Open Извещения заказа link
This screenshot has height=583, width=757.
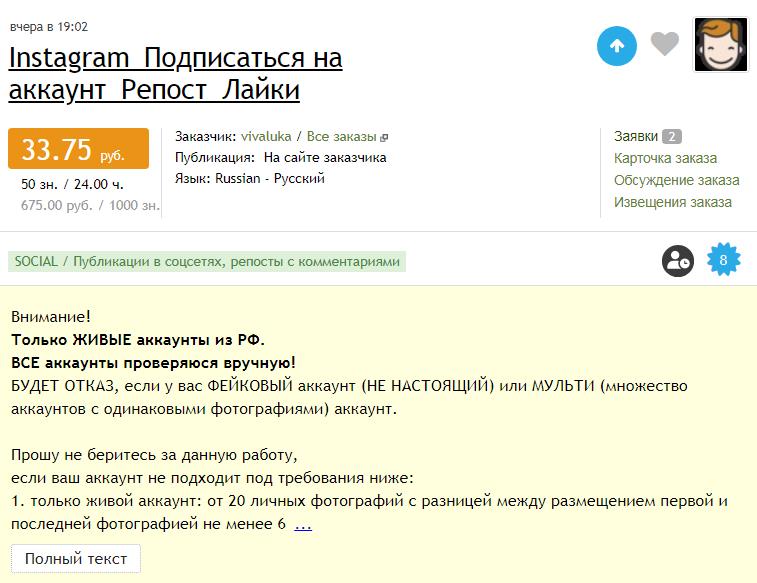click(x=673, y=202)
